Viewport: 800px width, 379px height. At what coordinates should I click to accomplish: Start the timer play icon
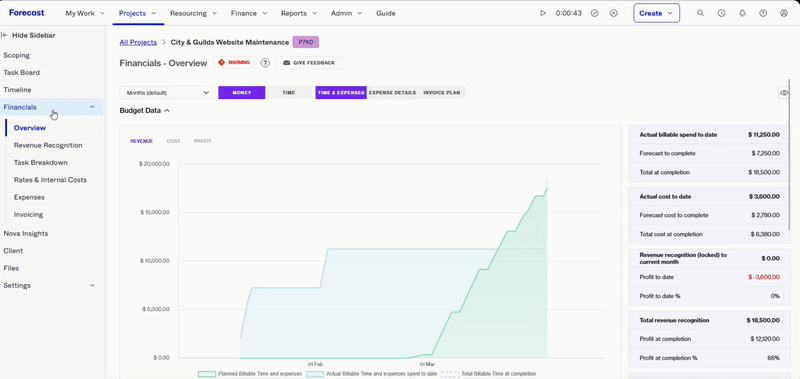click(x=543, y=13)
